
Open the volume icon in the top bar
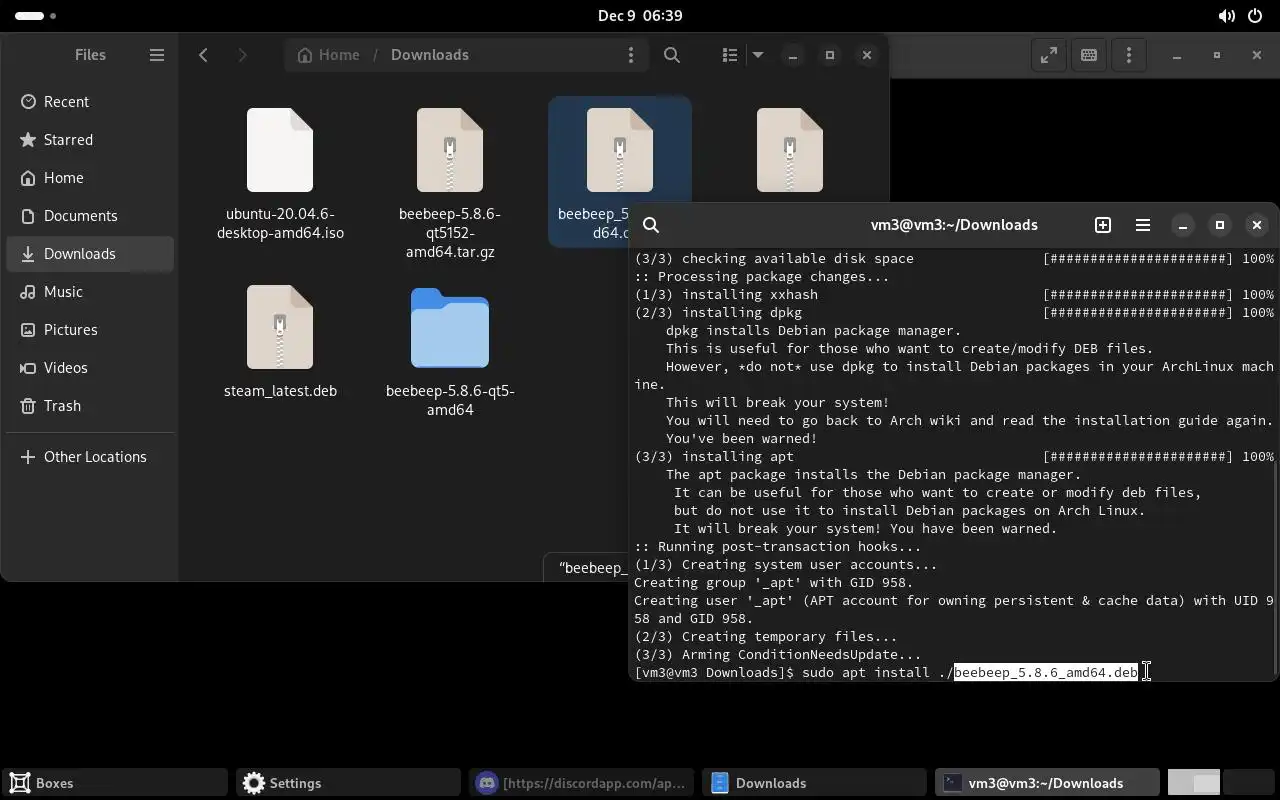(1227, 16)
